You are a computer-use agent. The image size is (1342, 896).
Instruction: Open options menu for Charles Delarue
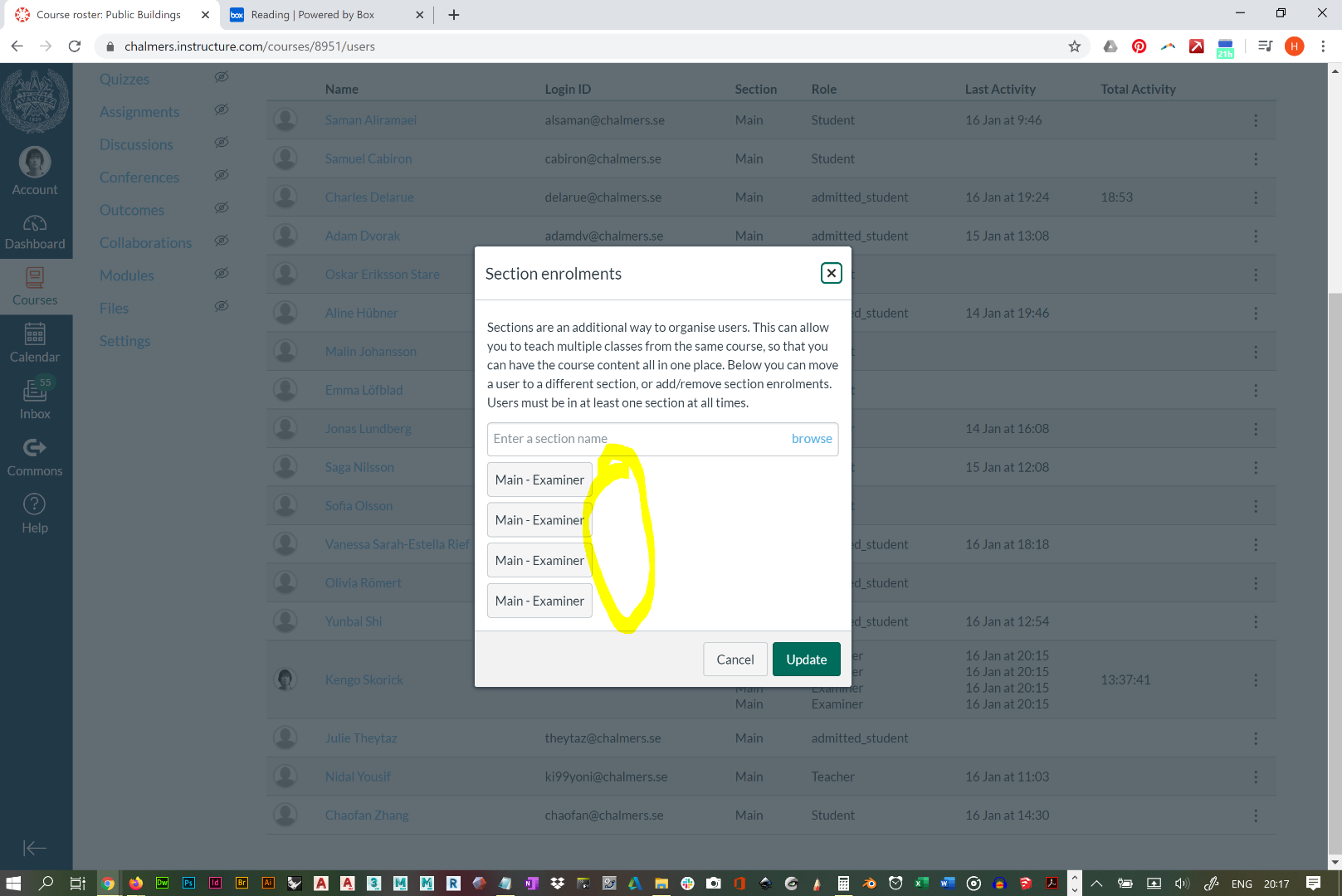1256,197
